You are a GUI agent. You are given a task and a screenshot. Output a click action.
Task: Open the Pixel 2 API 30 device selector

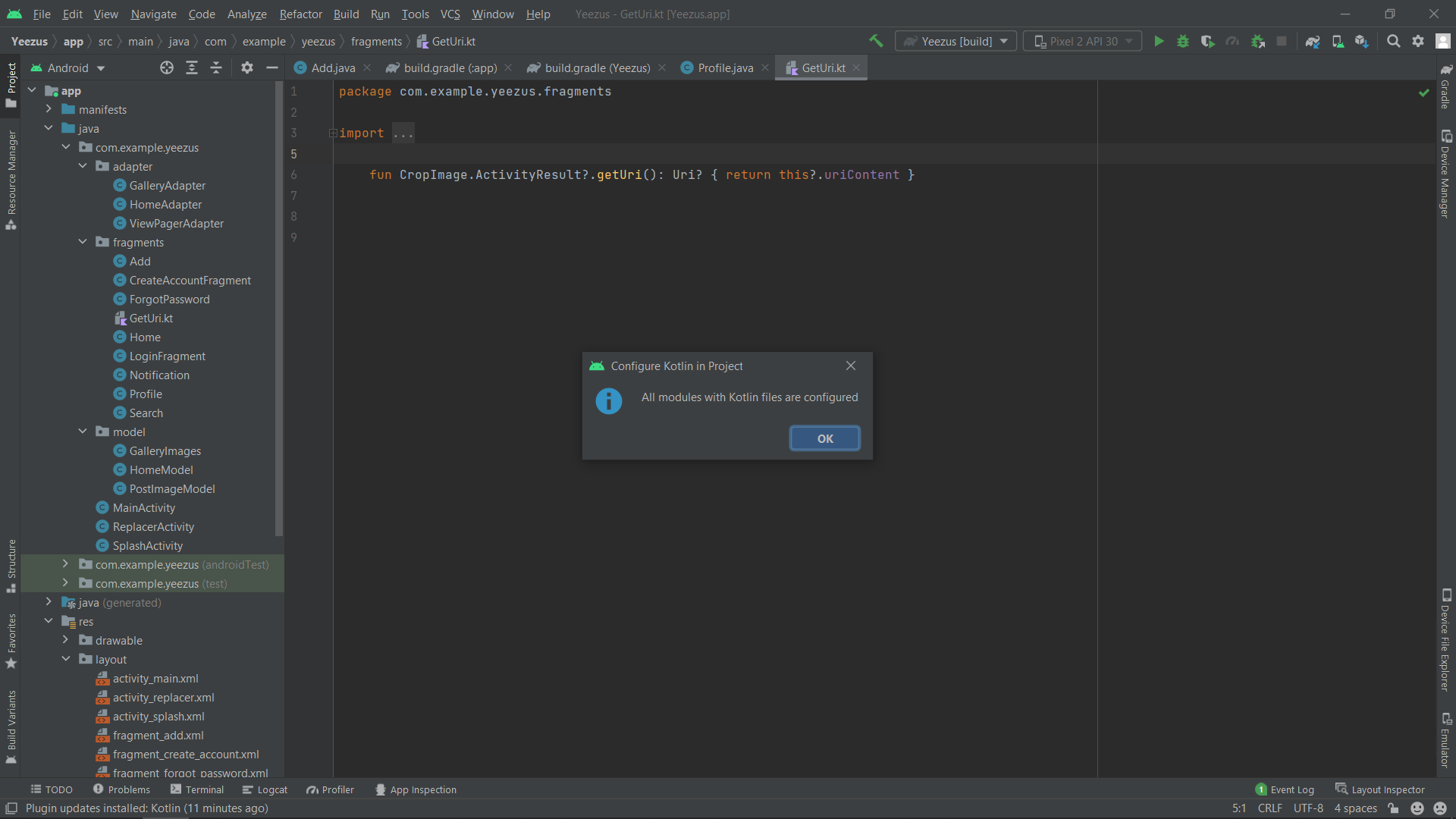click(x=1082, y=41)
